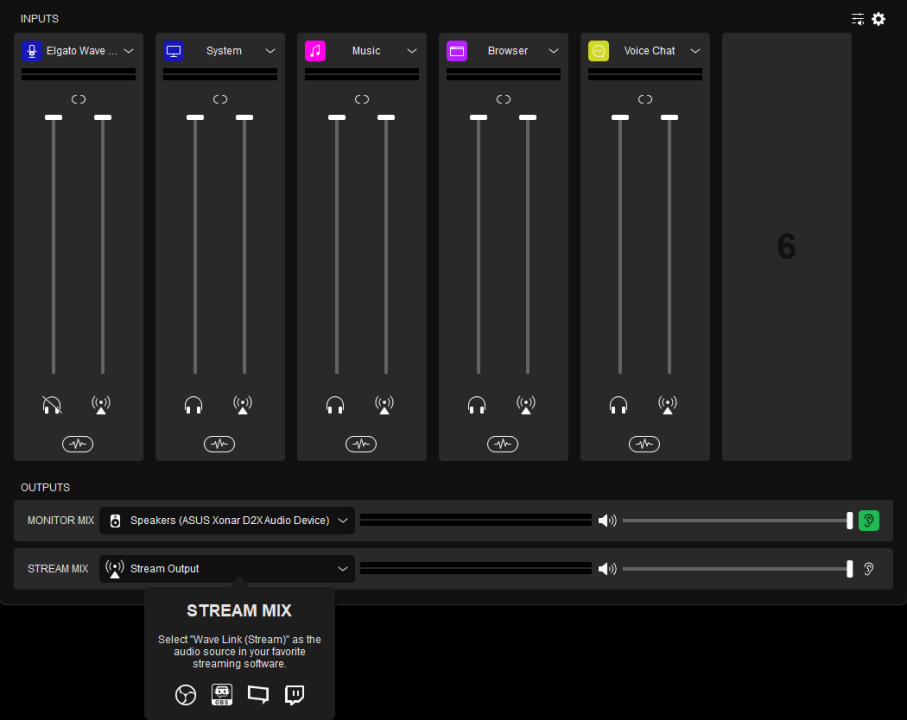The image size is (907, 720).
Task: Open the effects button under the Music channel
Action: tap(361, 444)
